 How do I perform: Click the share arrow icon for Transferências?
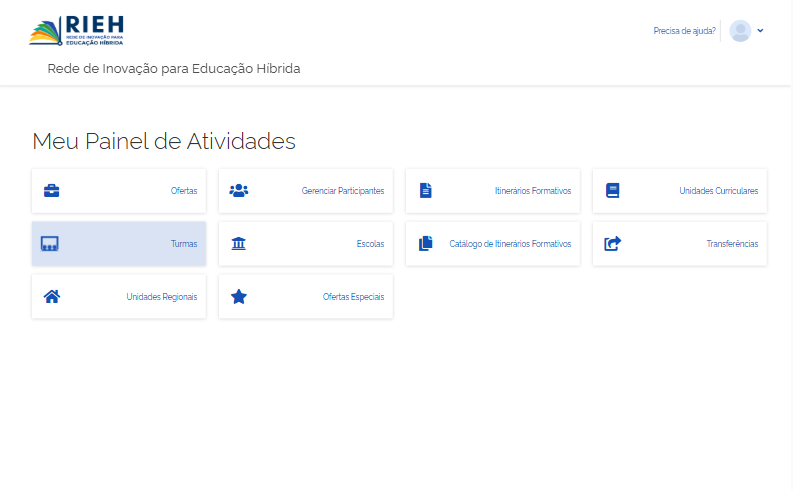point(612,244)
